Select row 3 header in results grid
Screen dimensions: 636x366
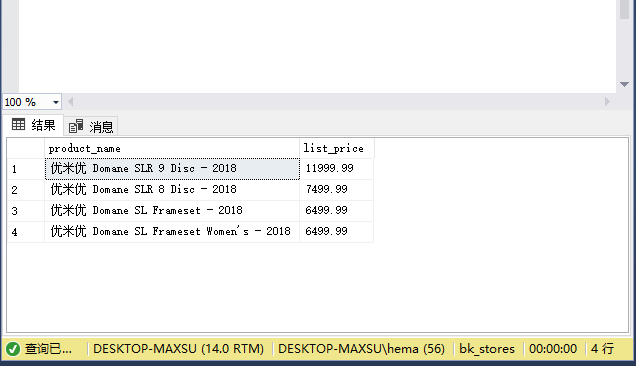click(26, 211)
